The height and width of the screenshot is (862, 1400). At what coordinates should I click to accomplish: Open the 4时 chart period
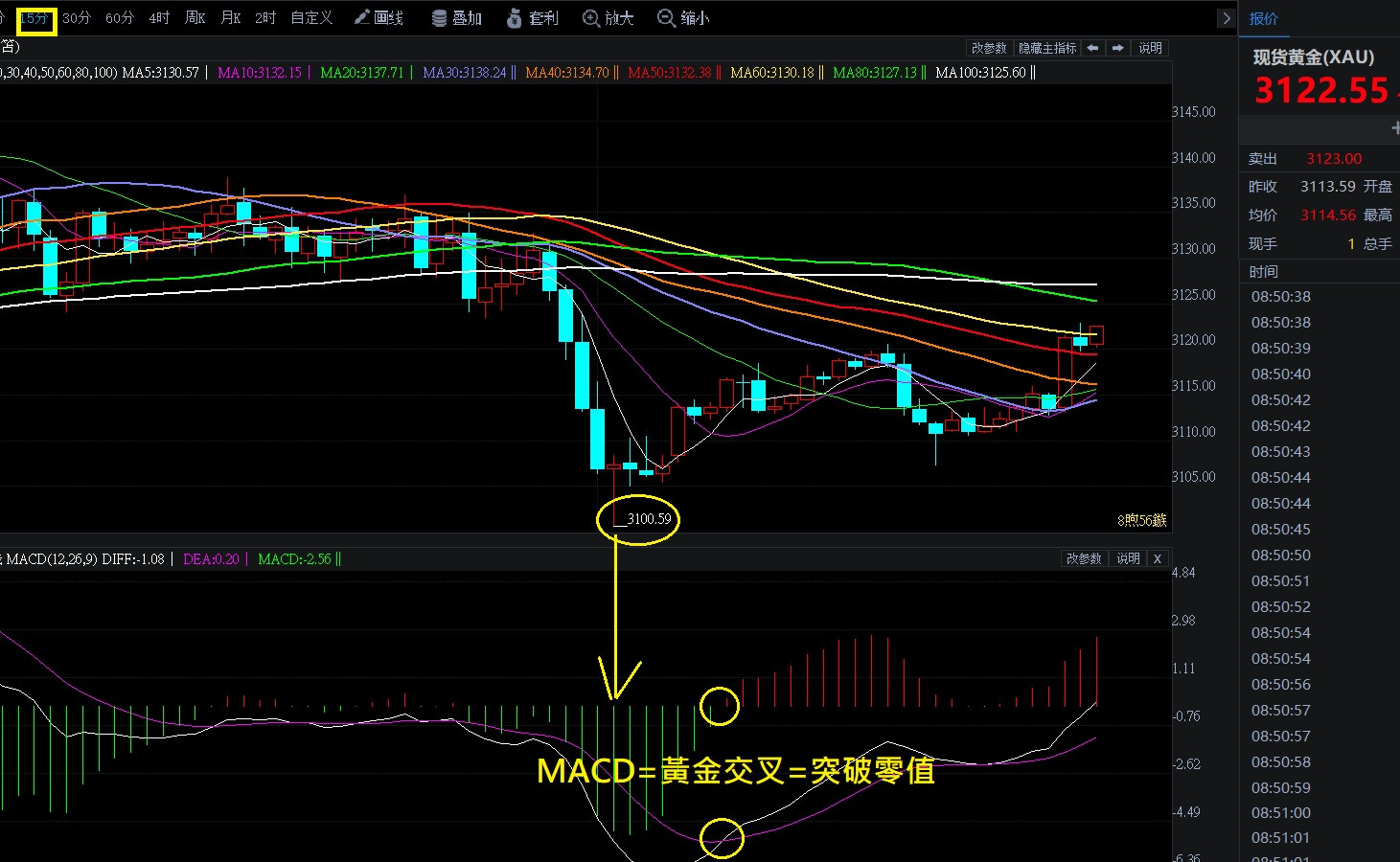(159, 18)
